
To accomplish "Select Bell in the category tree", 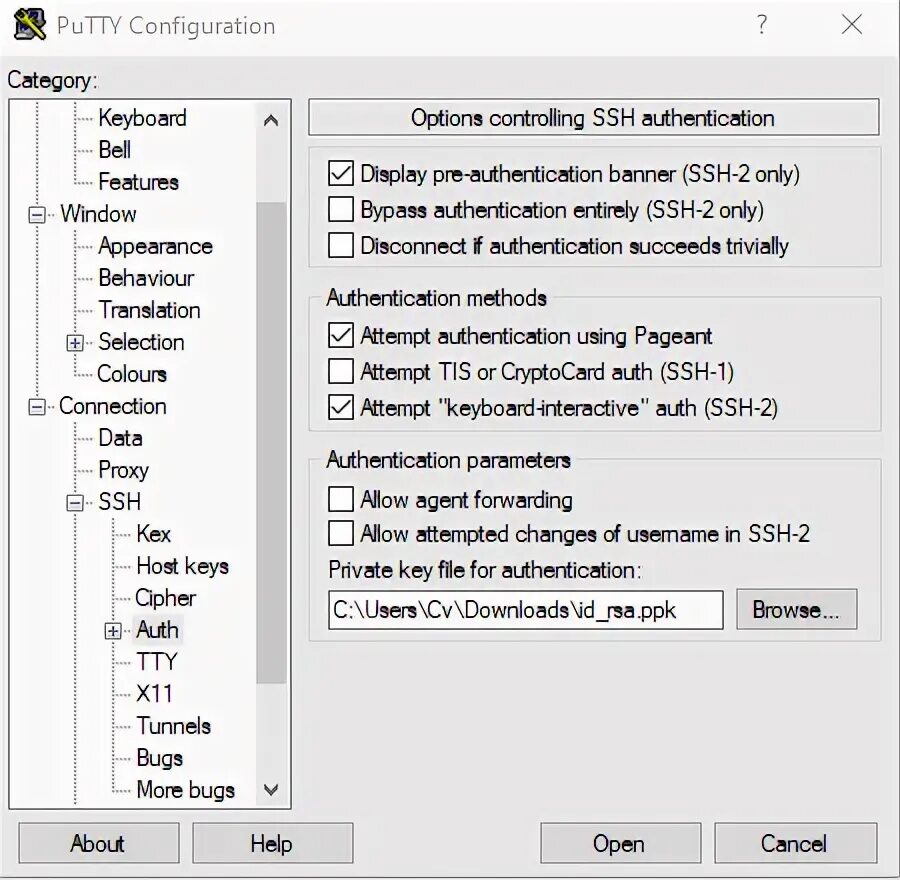I will (x=115, y=150).
